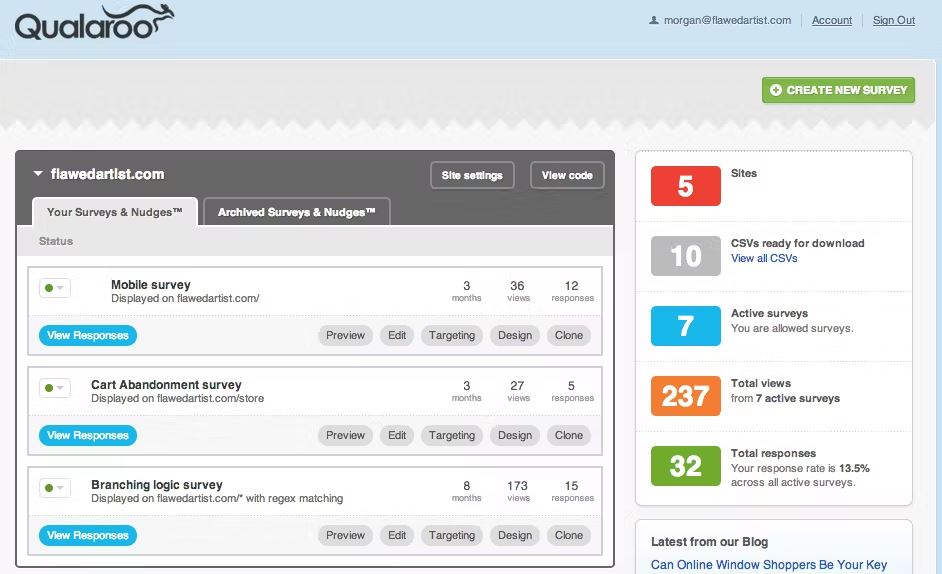Open Targeting for Cart Abandonment survey

452,435
